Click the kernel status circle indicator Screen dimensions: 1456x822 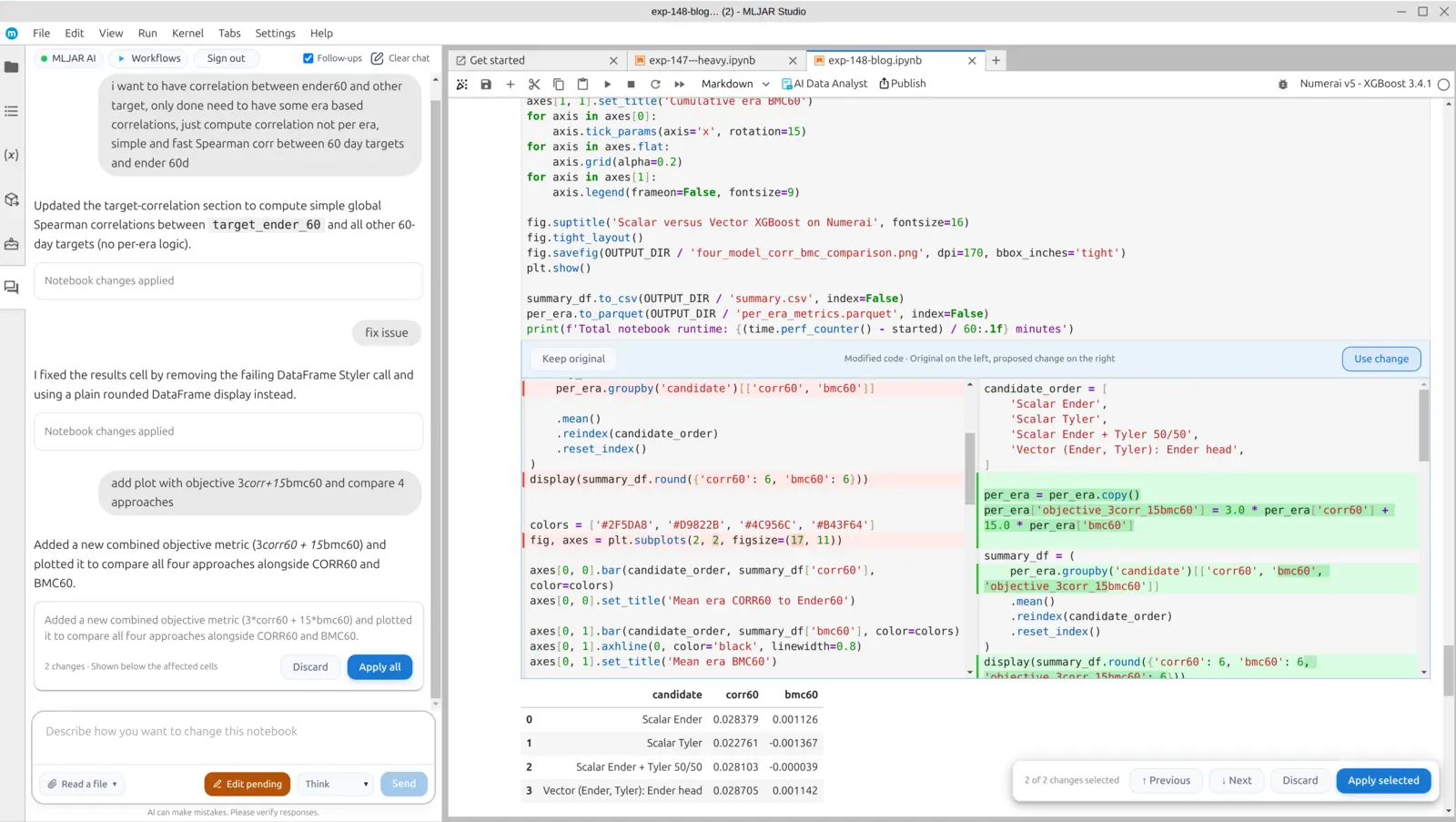(x=1443, y=84)
